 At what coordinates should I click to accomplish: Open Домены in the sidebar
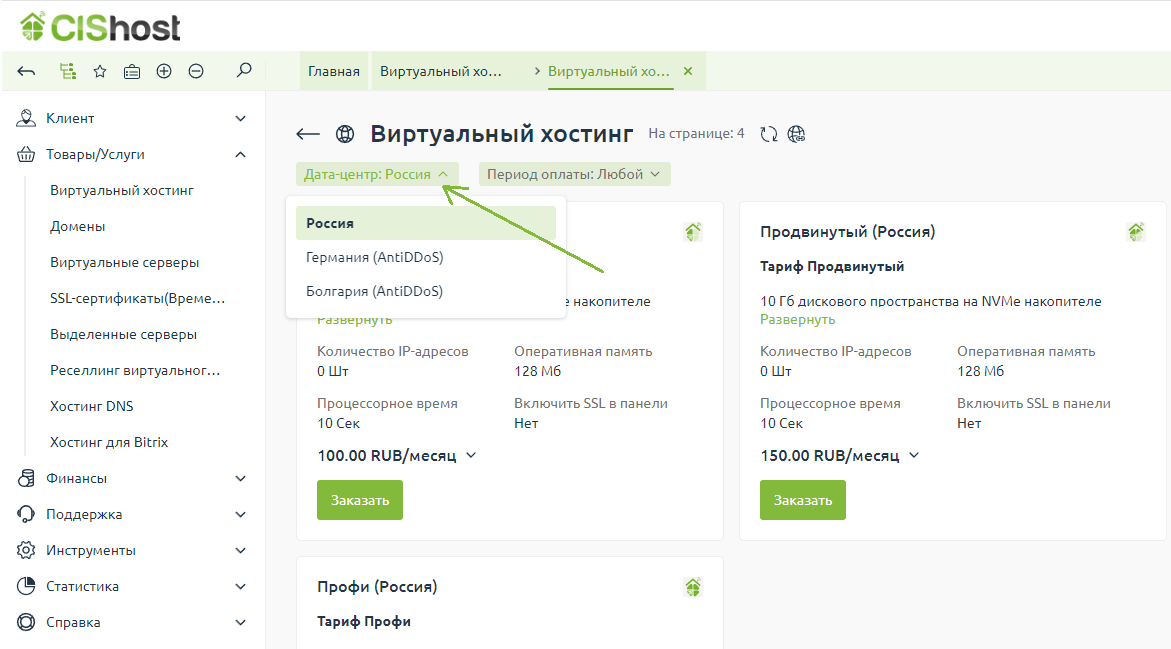coord(77,226)
